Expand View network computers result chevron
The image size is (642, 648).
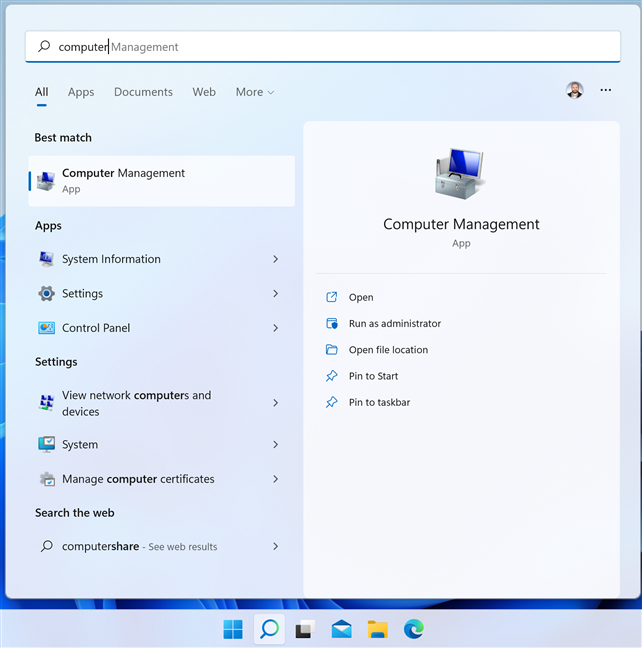[276, 403]
